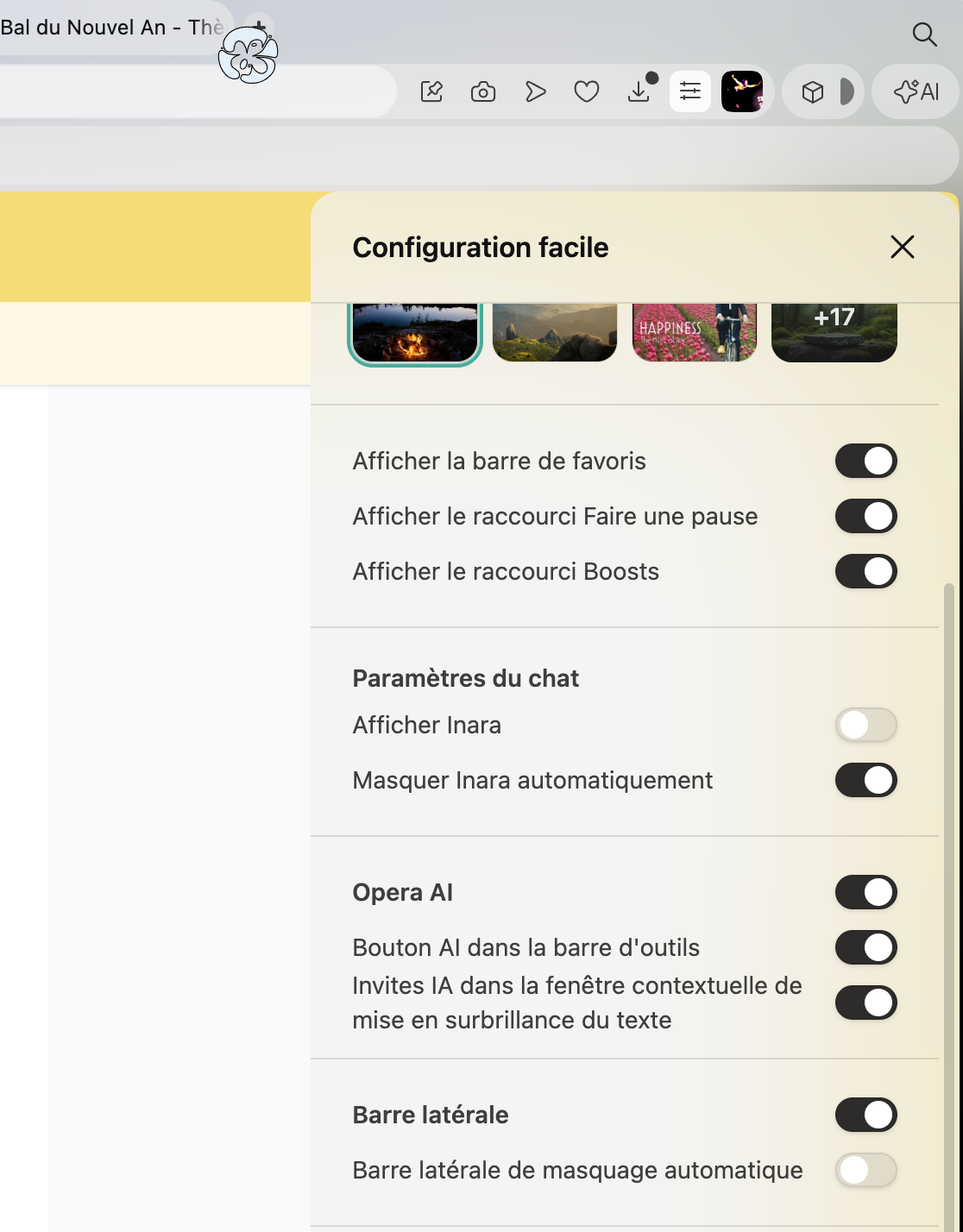The width and height of the screenshot is (963, 1232).
Task: Turn on Barre latérale de masquage automatique
Action: [x=865, y=1170]
